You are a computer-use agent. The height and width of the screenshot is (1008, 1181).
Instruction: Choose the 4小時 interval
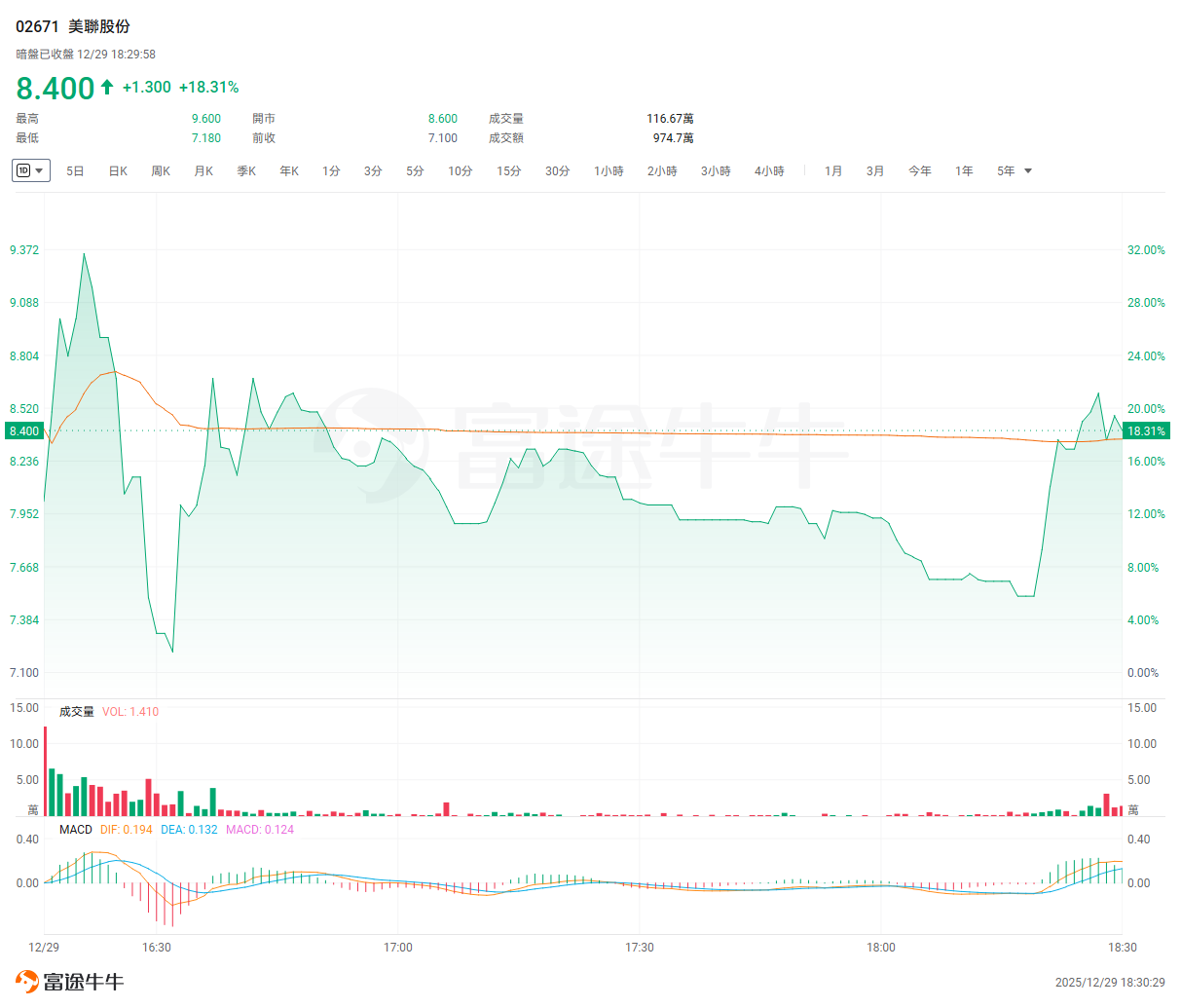pos(769,171)
